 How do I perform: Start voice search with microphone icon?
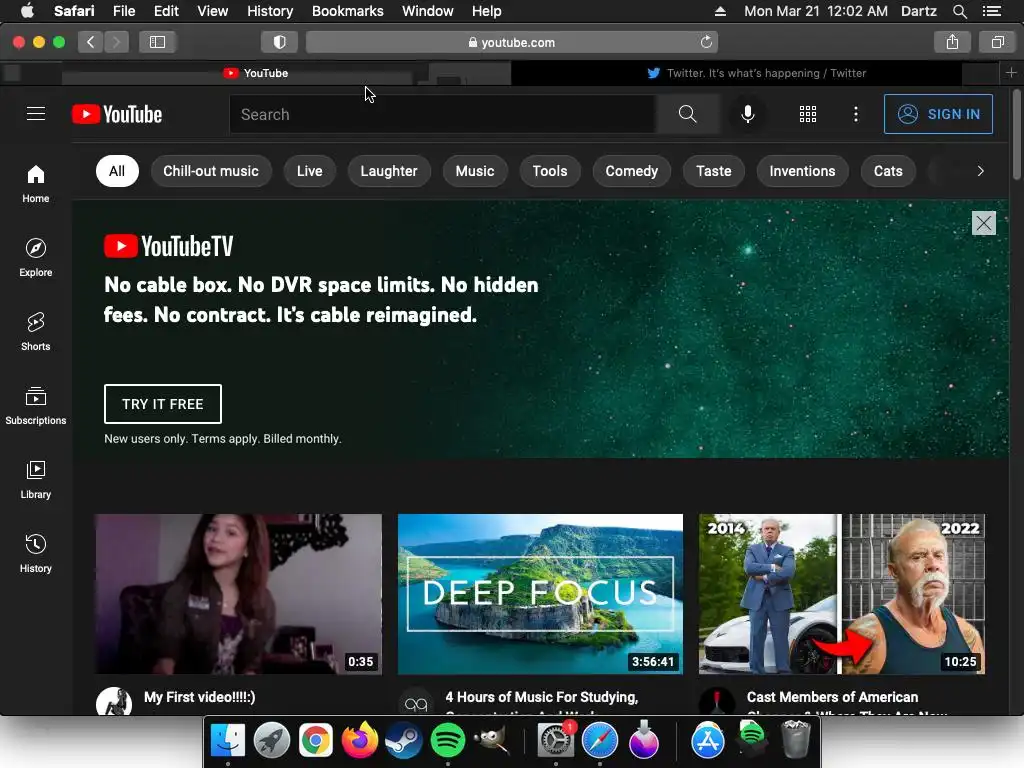(x=748, y=114)
